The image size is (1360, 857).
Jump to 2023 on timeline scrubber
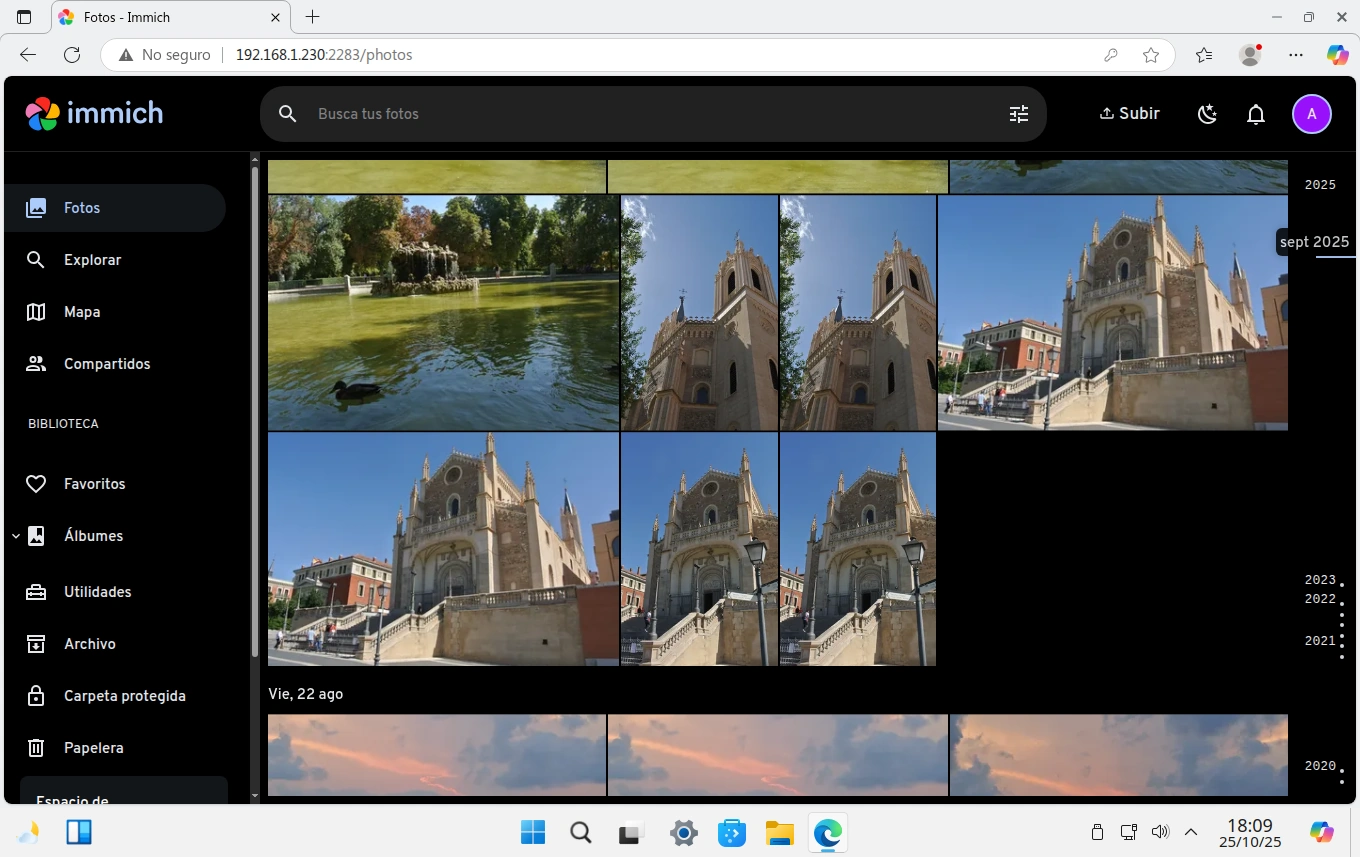(1320, 580)
